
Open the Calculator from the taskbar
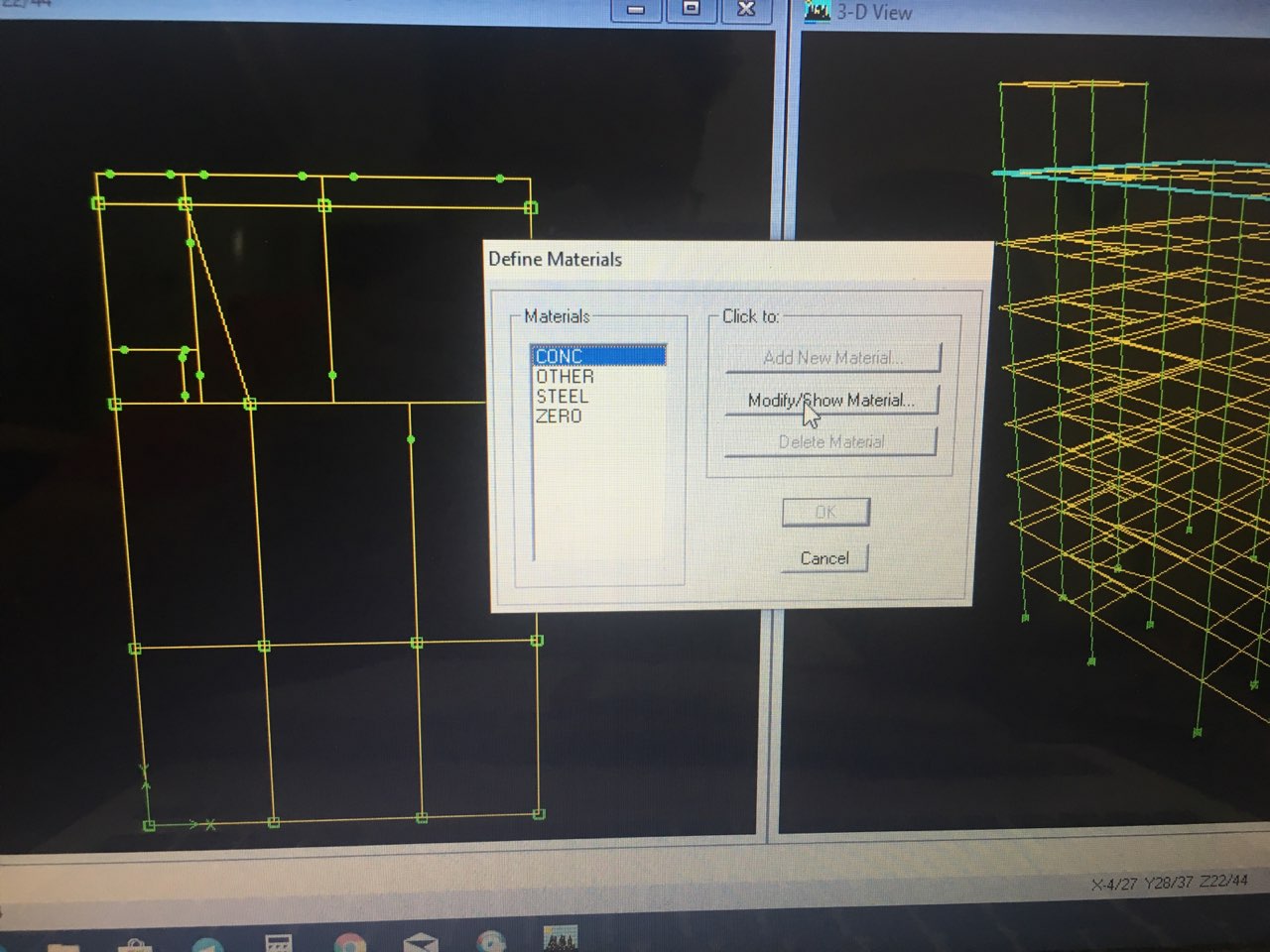click(279, 943)
